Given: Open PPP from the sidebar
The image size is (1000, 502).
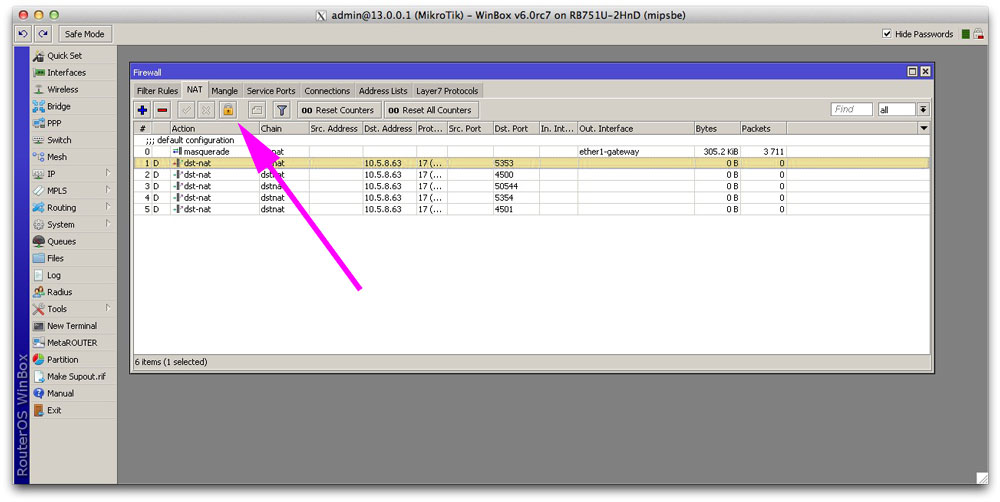Looking at the screenshot, I should tap(73, 123).
